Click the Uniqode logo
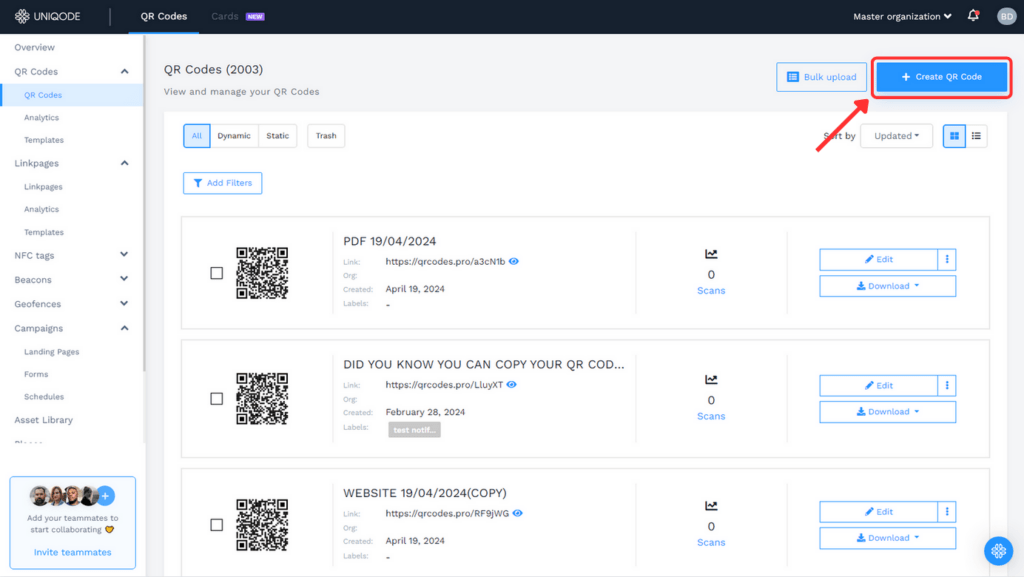The height and width of the screenshot is (577, 1024). 45,15
